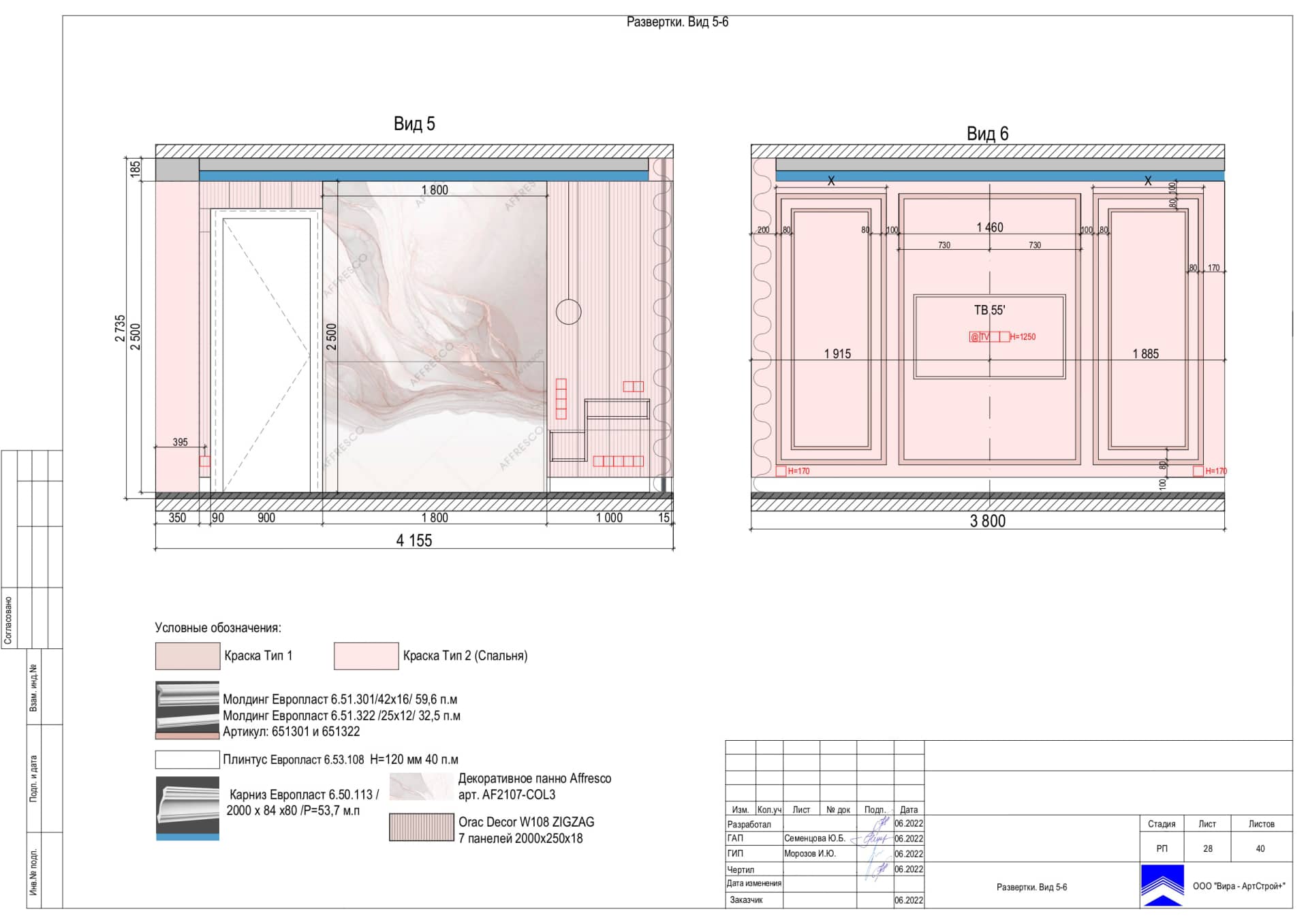This screenshot has width=1308, height=924.
Task: Click the '395' dimension near the door
Action: pyautogui.click(x=180, y=442)
